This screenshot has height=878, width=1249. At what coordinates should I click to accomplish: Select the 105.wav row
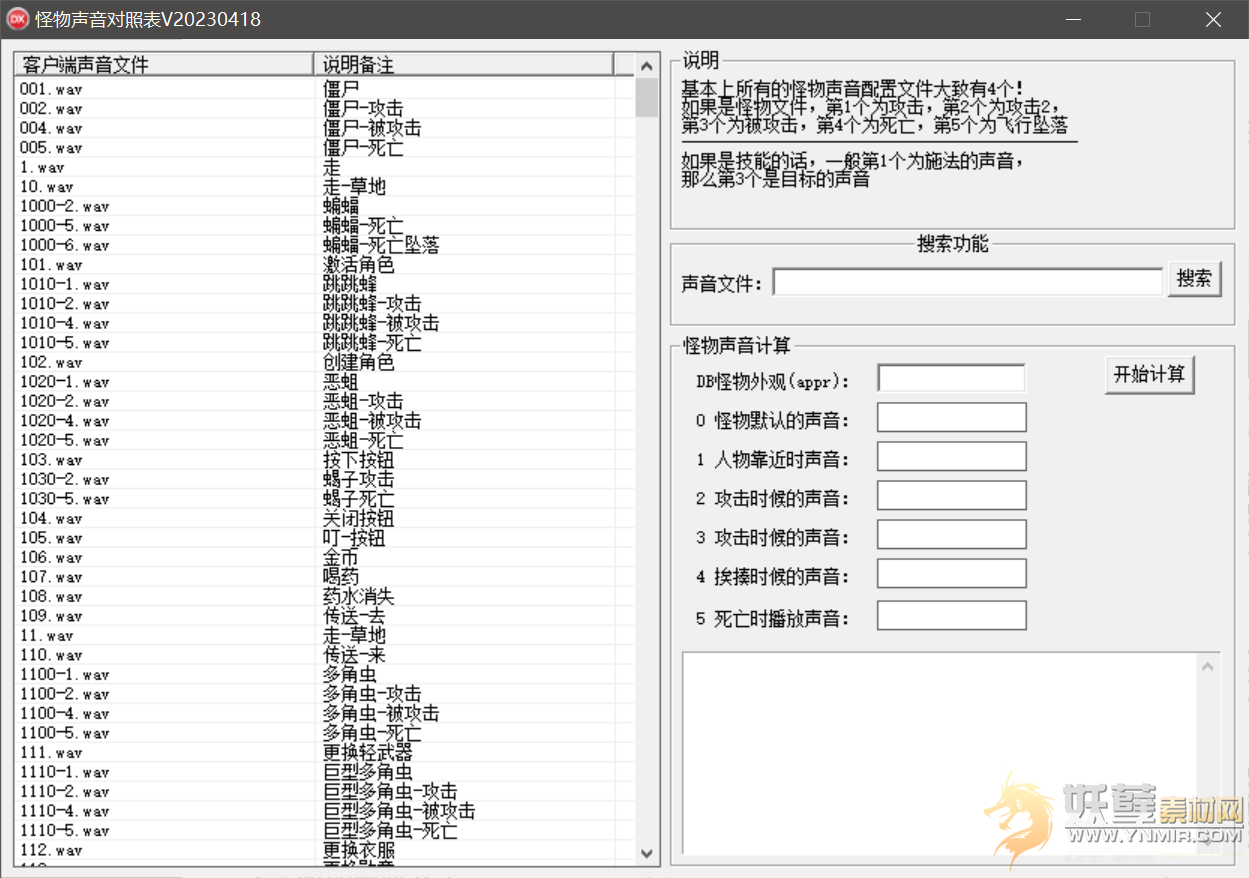(325, 537)
